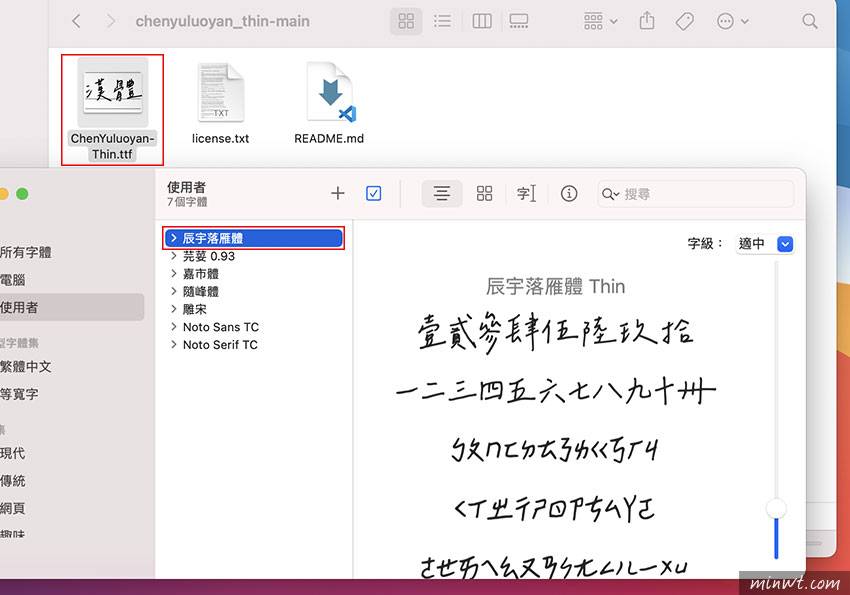Switch Font Book to custom text view
Image resolution: width=850 pixels, height=595 pixels.
pyautogui.click(x=526, y=193)
